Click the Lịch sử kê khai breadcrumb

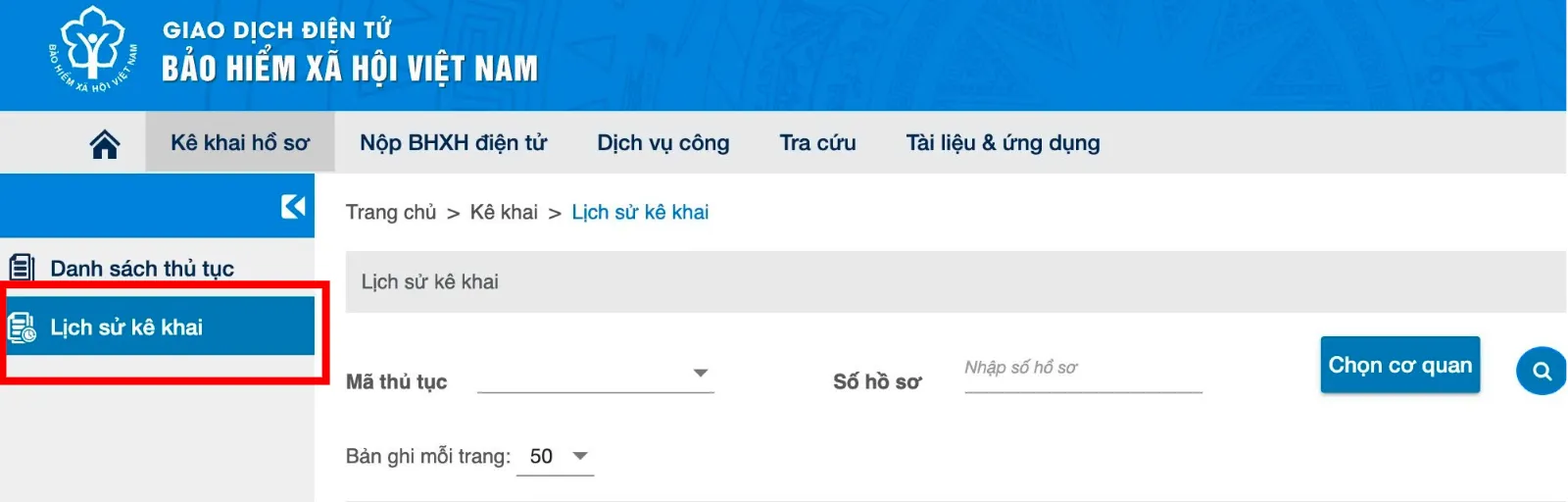(640, 213)
